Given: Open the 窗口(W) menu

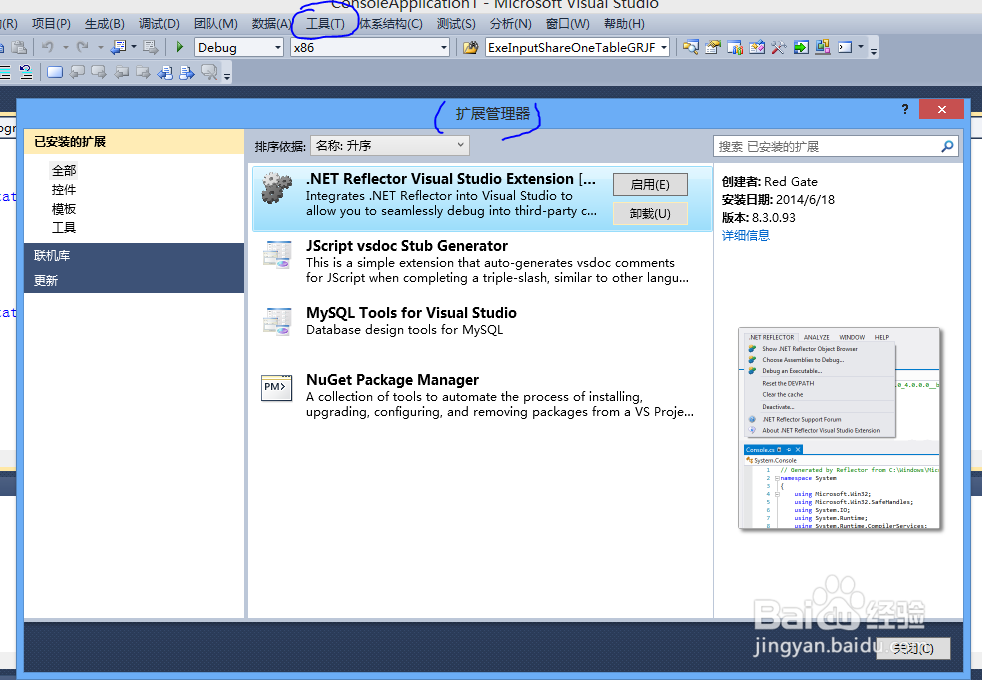Looking at the screenshot, I should click(567, 24).
